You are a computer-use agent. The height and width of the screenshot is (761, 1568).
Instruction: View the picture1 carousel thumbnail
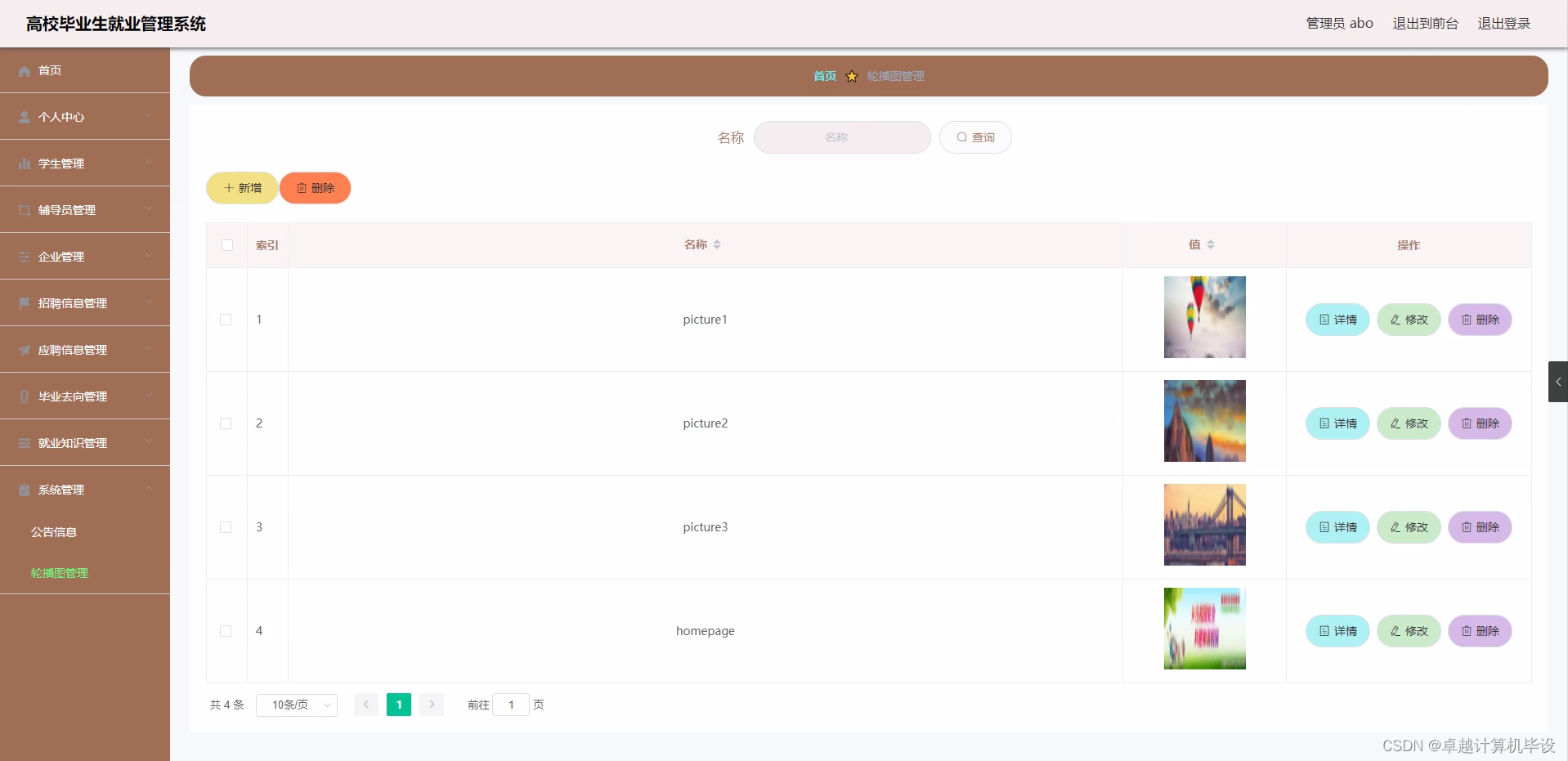click(x=1204, y=317)
